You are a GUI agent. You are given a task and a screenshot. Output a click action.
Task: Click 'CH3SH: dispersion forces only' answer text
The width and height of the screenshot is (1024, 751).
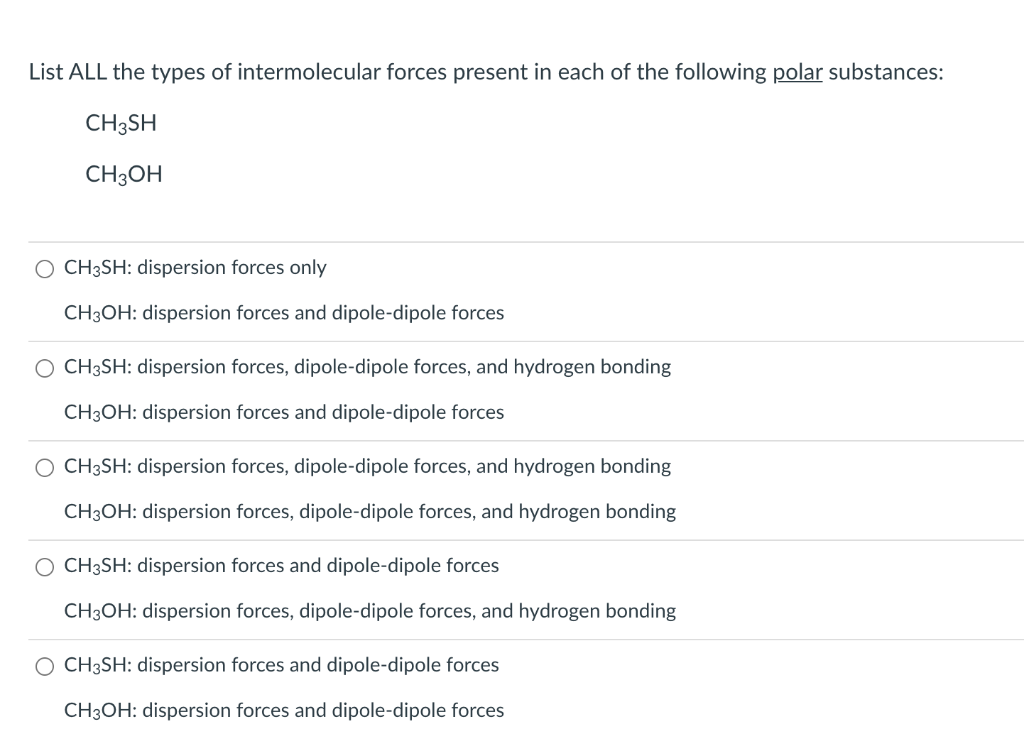[x=195, y=268]
